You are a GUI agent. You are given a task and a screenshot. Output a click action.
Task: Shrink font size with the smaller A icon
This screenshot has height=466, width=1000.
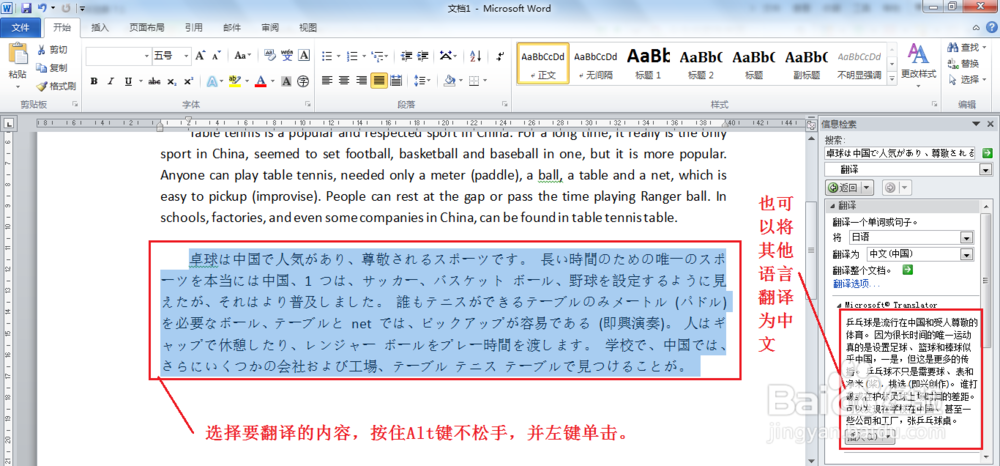pyautogui.click(x=216, y=56)
